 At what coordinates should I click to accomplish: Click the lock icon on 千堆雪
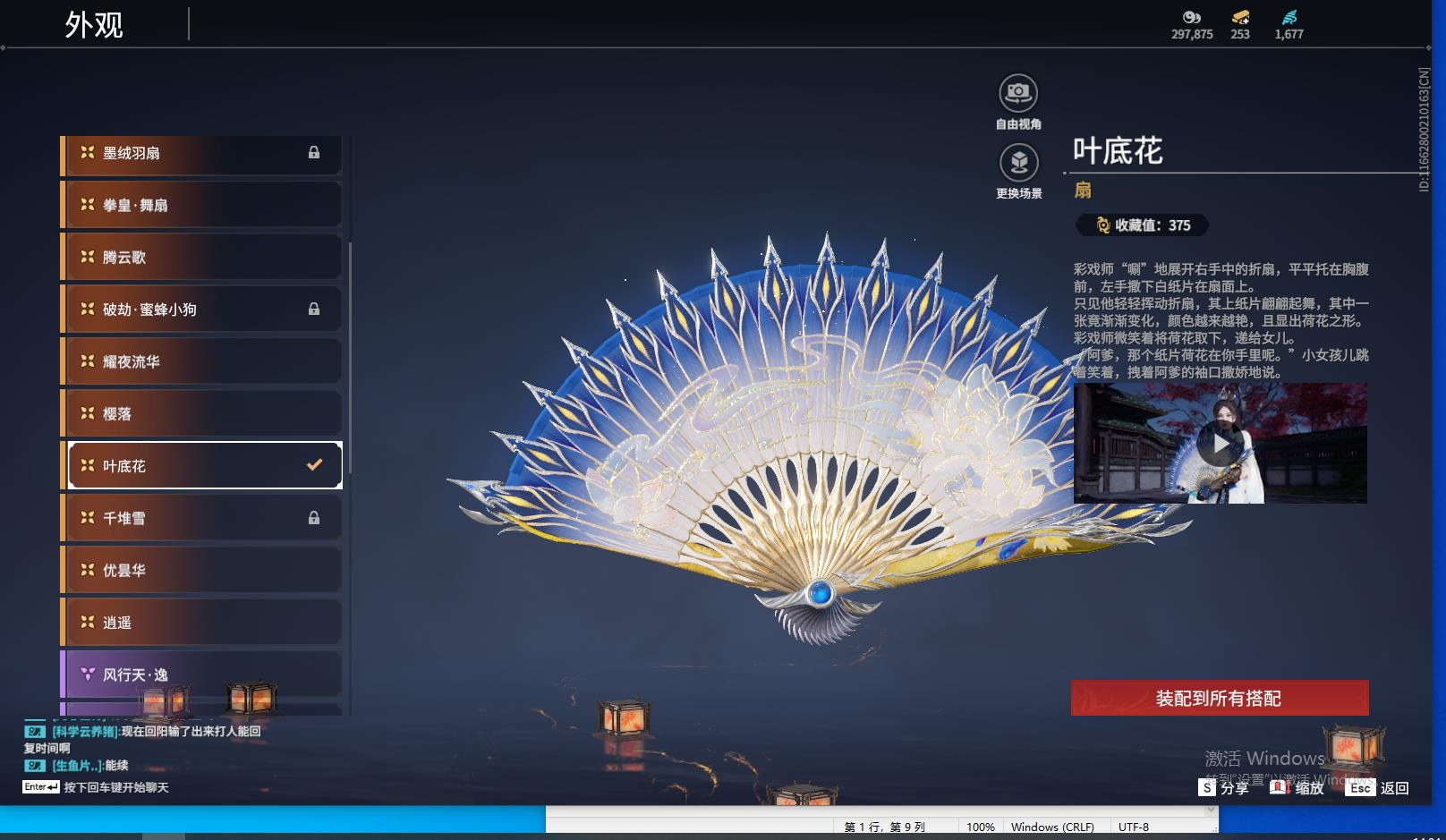tap(314, 517)
